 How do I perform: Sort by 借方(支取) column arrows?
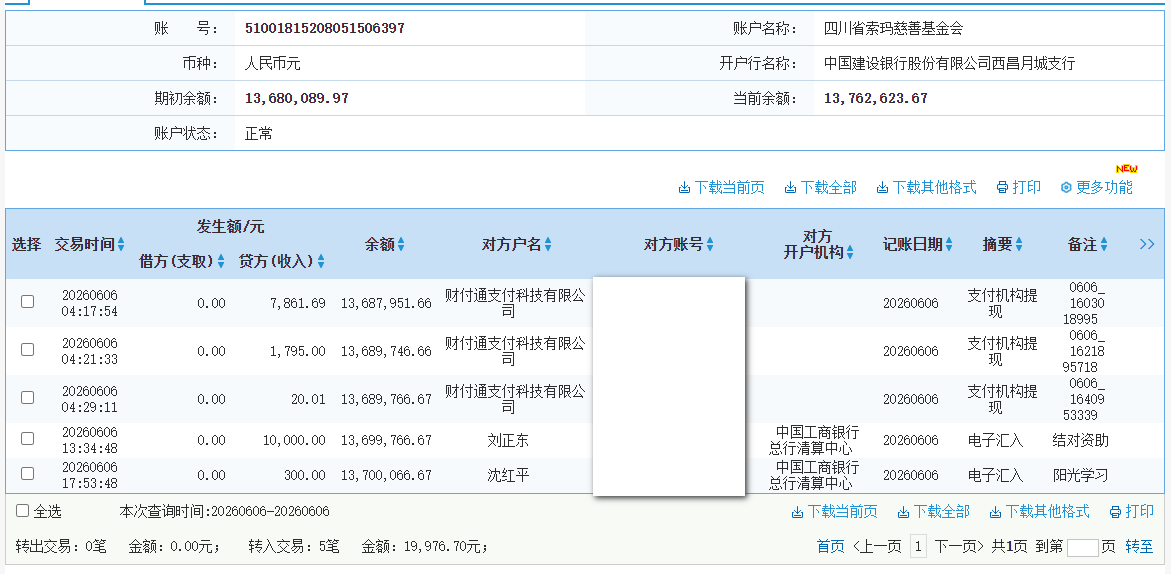220,261
